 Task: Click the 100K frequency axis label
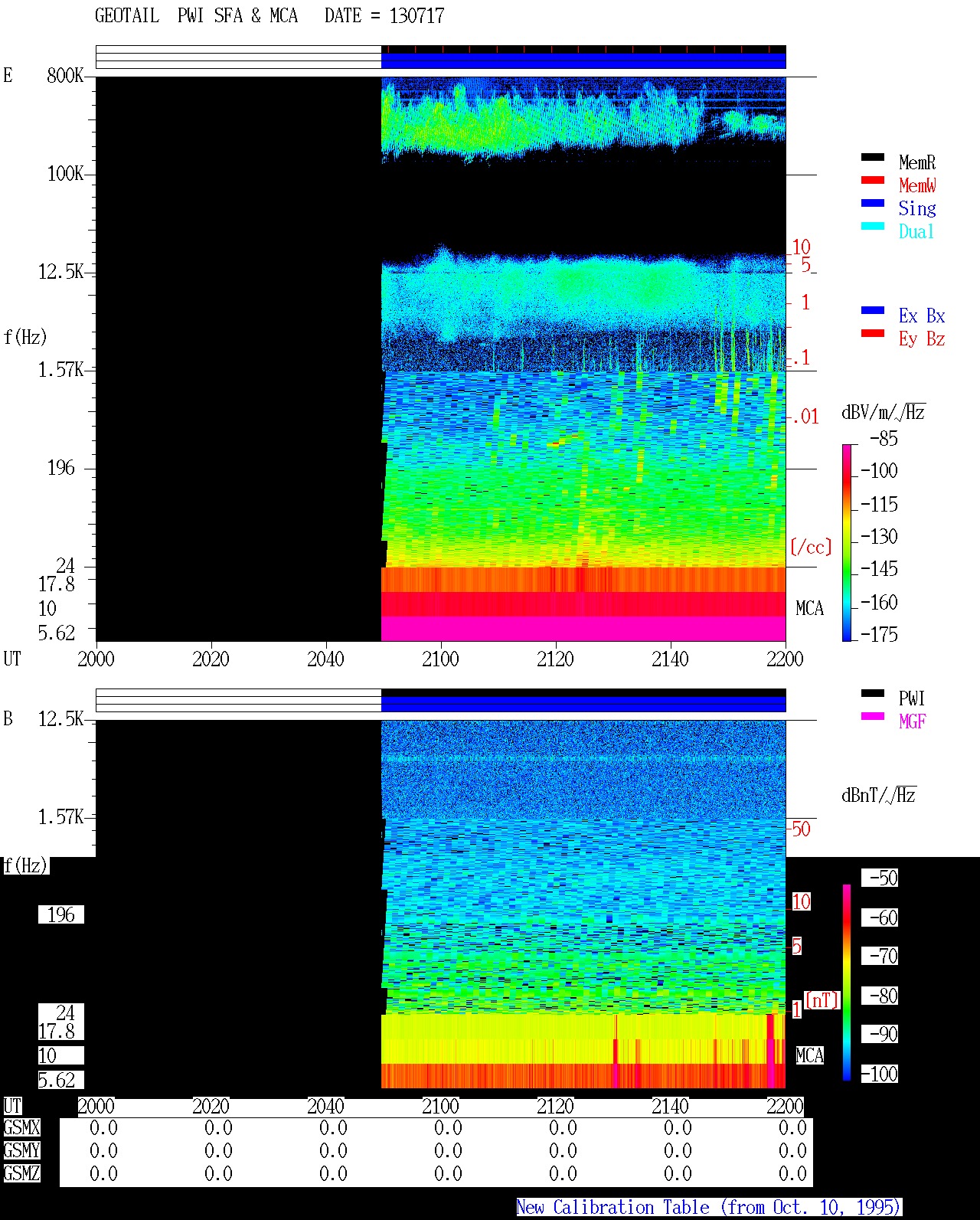pyautogui.click(x=65, y=174)
